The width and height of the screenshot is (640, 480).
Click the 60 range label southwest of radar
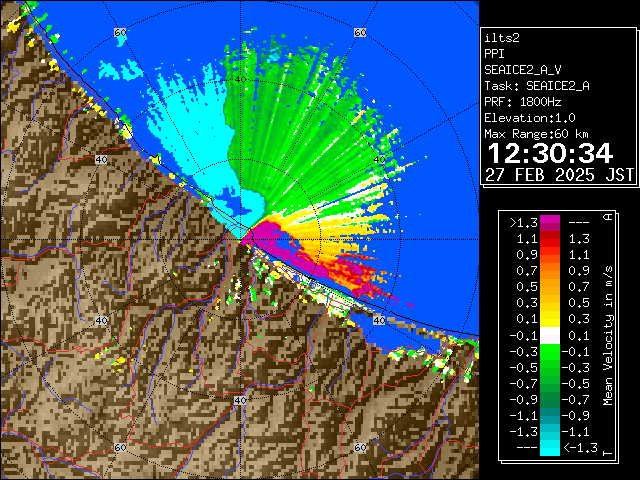point(120,447)
